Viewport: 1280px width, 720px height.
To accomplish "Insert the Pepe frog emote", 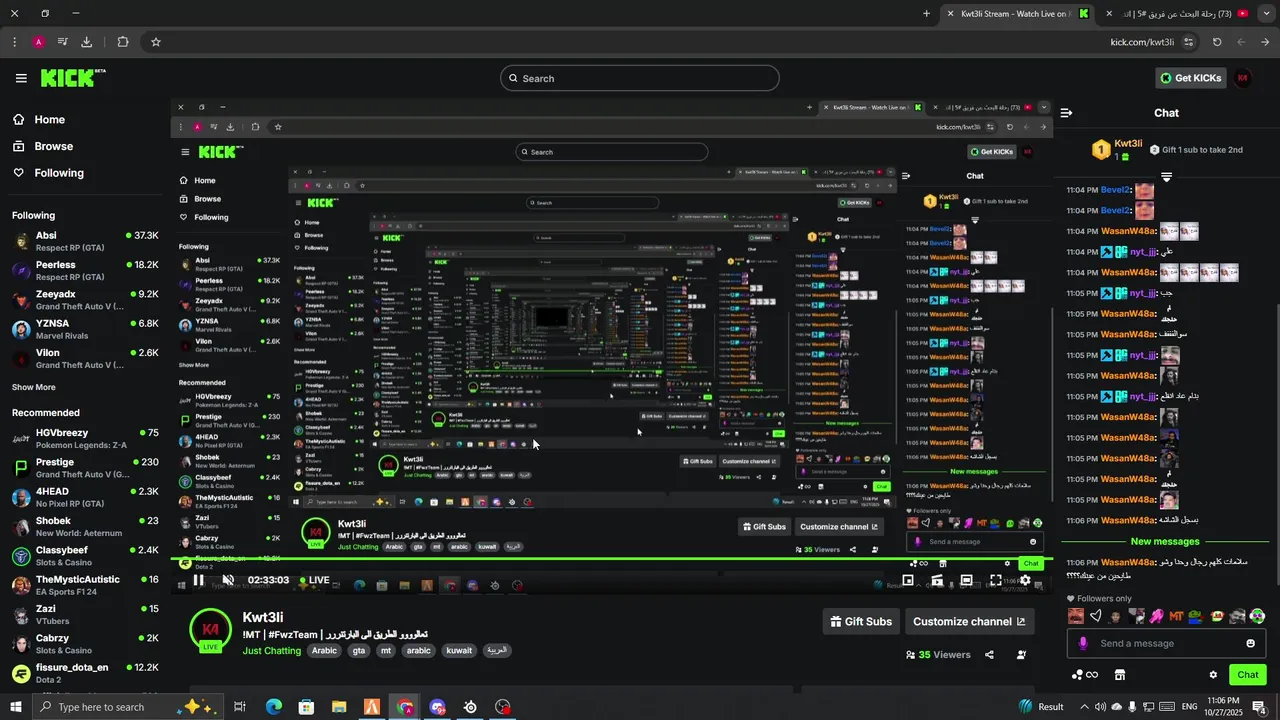I will [1196, 616].
